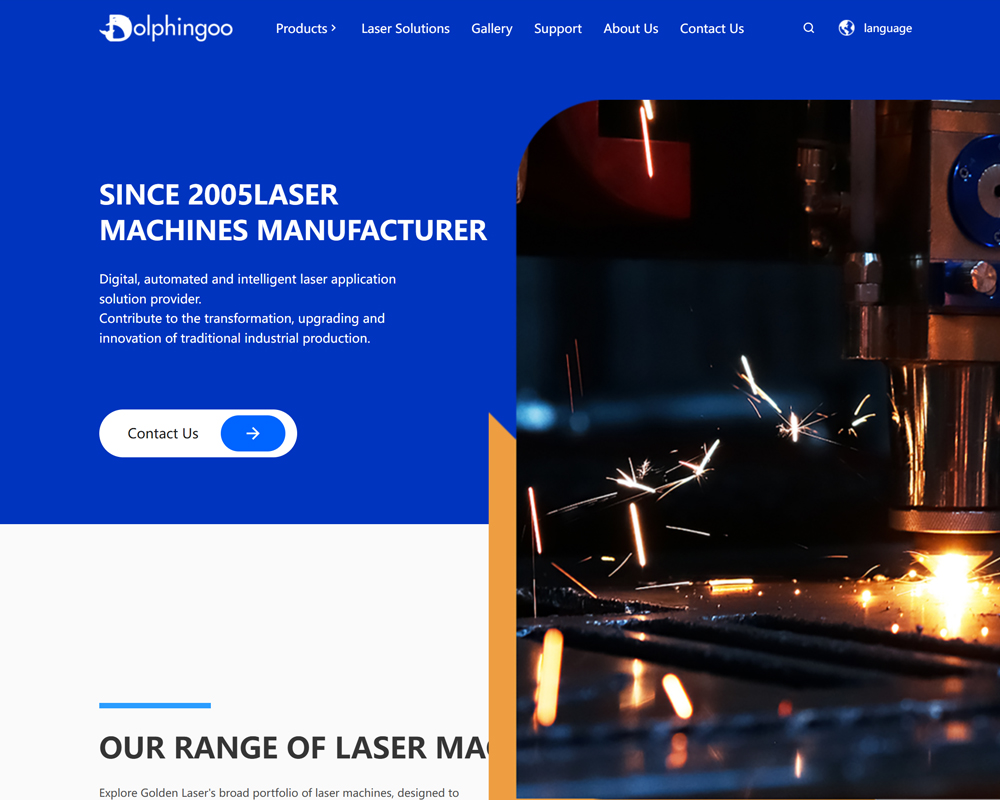Open the Products menu item
The width and height of the screenshot is (1000, 800).
point(301,28)
